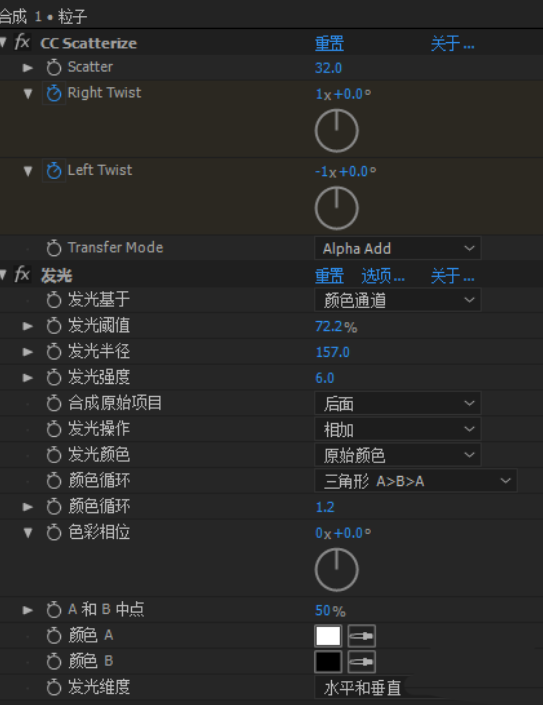Enable stopwatch for 颜色 A
This screenshot has width=543, height=705.
(54, 636)
